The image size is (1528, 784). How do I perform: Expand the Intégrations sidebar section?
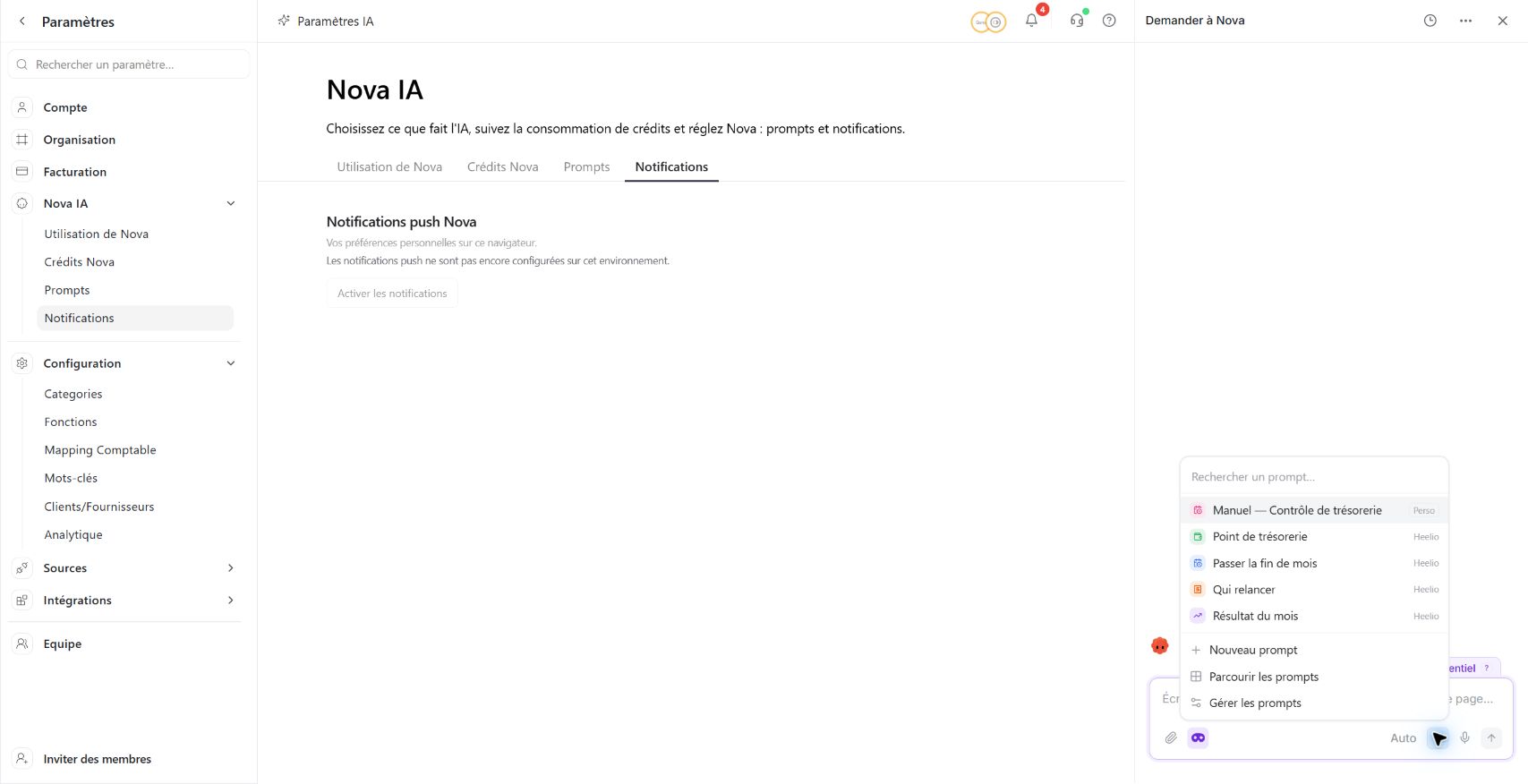click(x=231, y=601)
